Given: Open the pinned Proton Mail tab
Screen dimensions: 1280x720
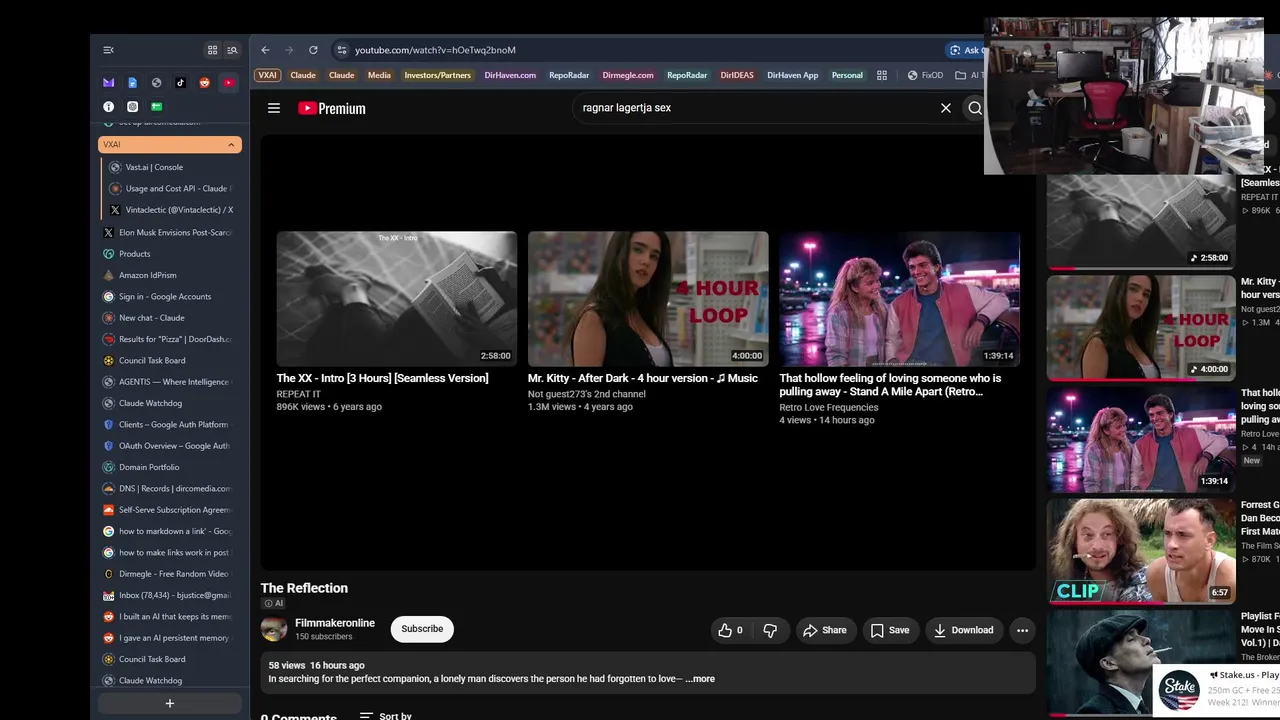Looking at the screenshot, I should [x=108, y=83].
